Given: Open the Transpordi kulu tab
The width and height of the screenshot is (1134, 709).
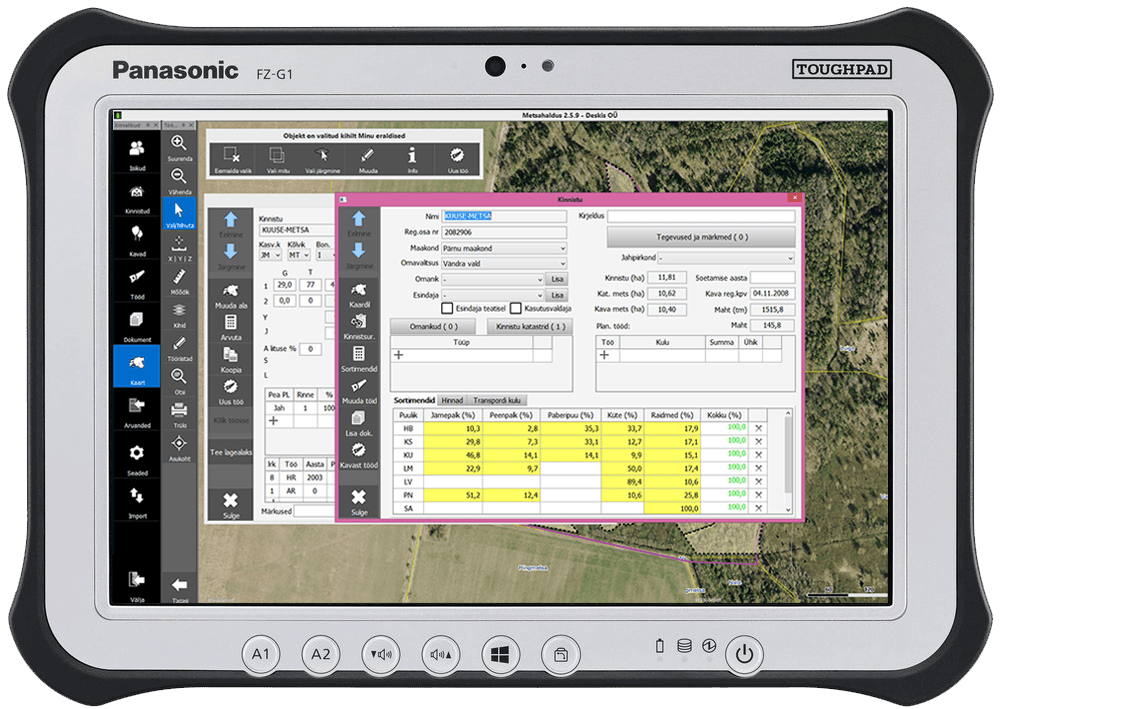Looking at the screenshot, I should [497, 400].
